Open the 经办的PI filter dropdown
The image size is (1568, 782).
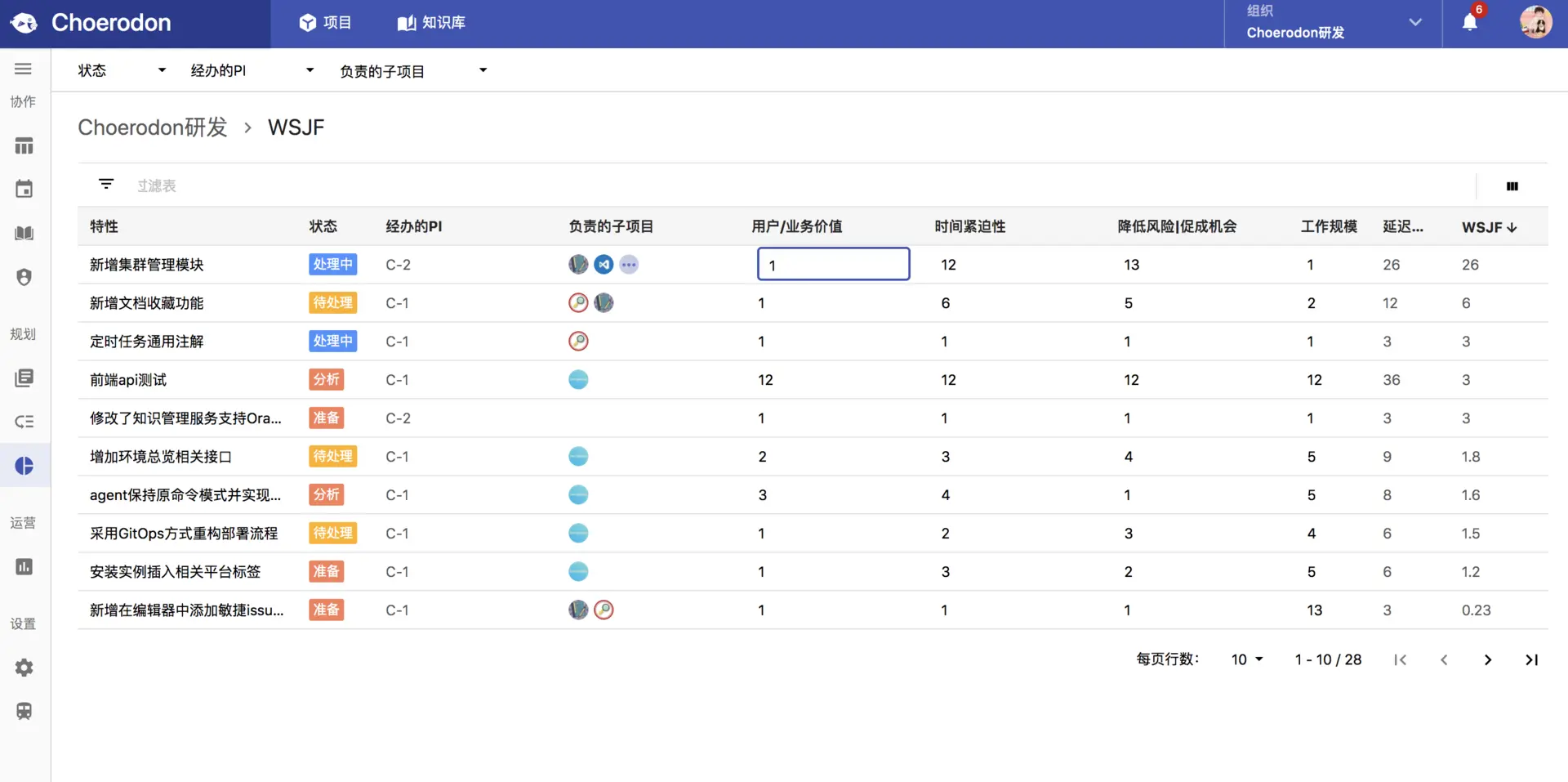pos(252,71)
